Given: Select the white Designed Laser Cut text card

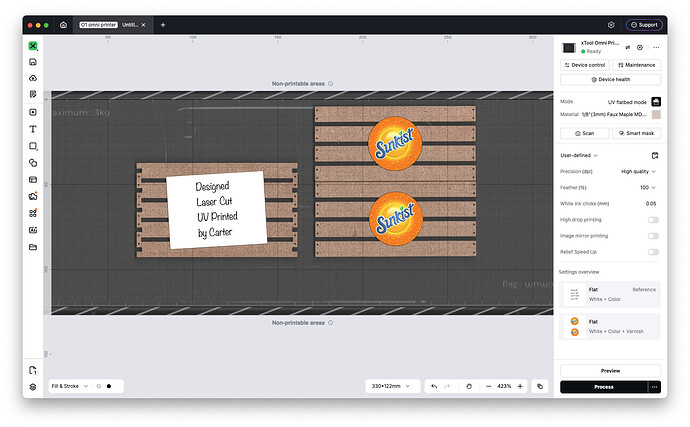Looking at the screenshot, I should coord(217,210).
